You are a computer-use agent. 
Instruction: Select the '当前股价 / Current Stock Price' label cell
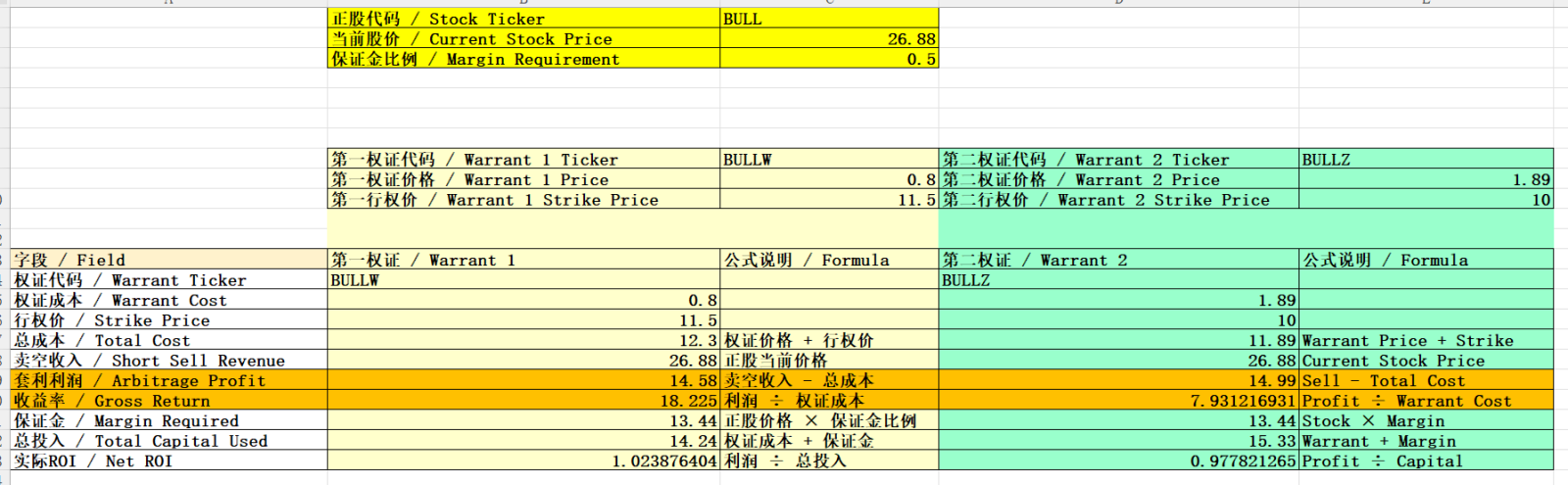coord(523,39)
